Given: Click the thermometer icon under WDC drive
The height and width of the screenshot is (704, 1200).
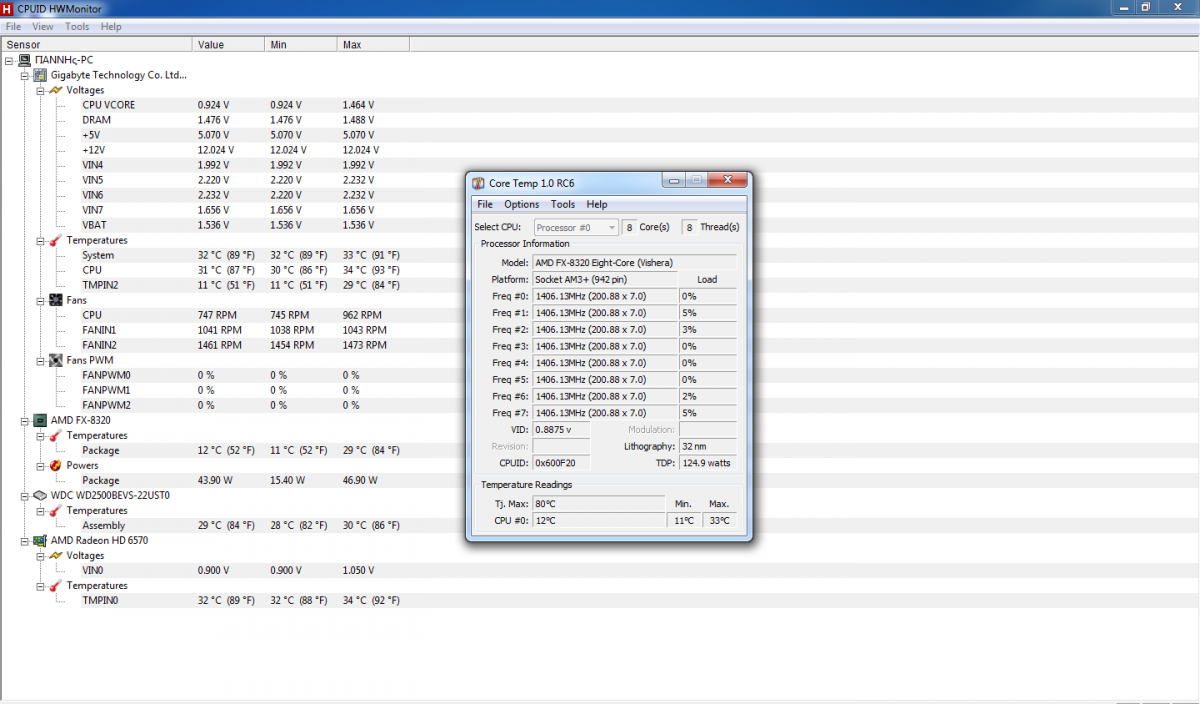Looking at the screenshot, I should pyautogui.click(x=56, y=510).
